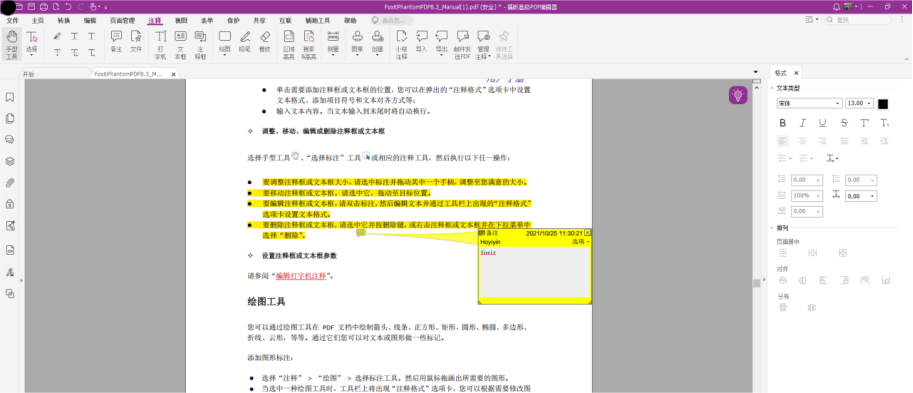Click 小结注释 summarize comments
The width and height of the screenshot is (913, 393).
[x=401, y=45]
